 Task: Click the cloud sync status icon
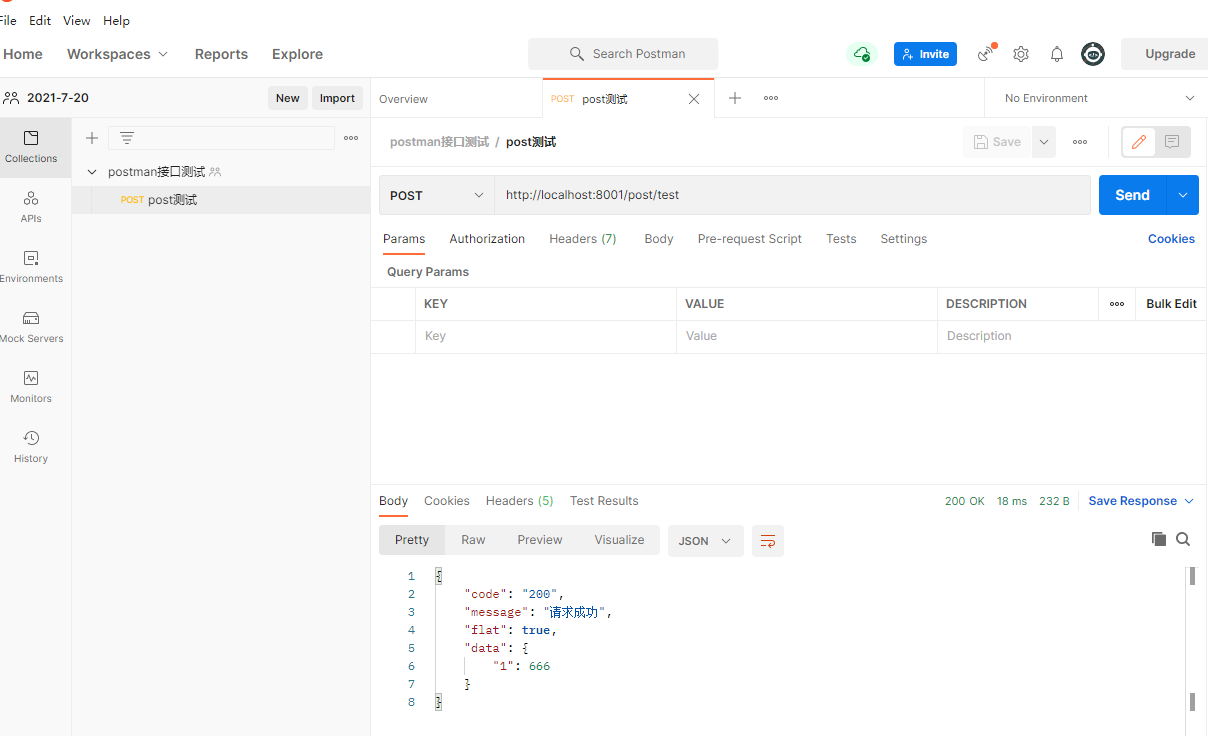[x=861, y=54]
